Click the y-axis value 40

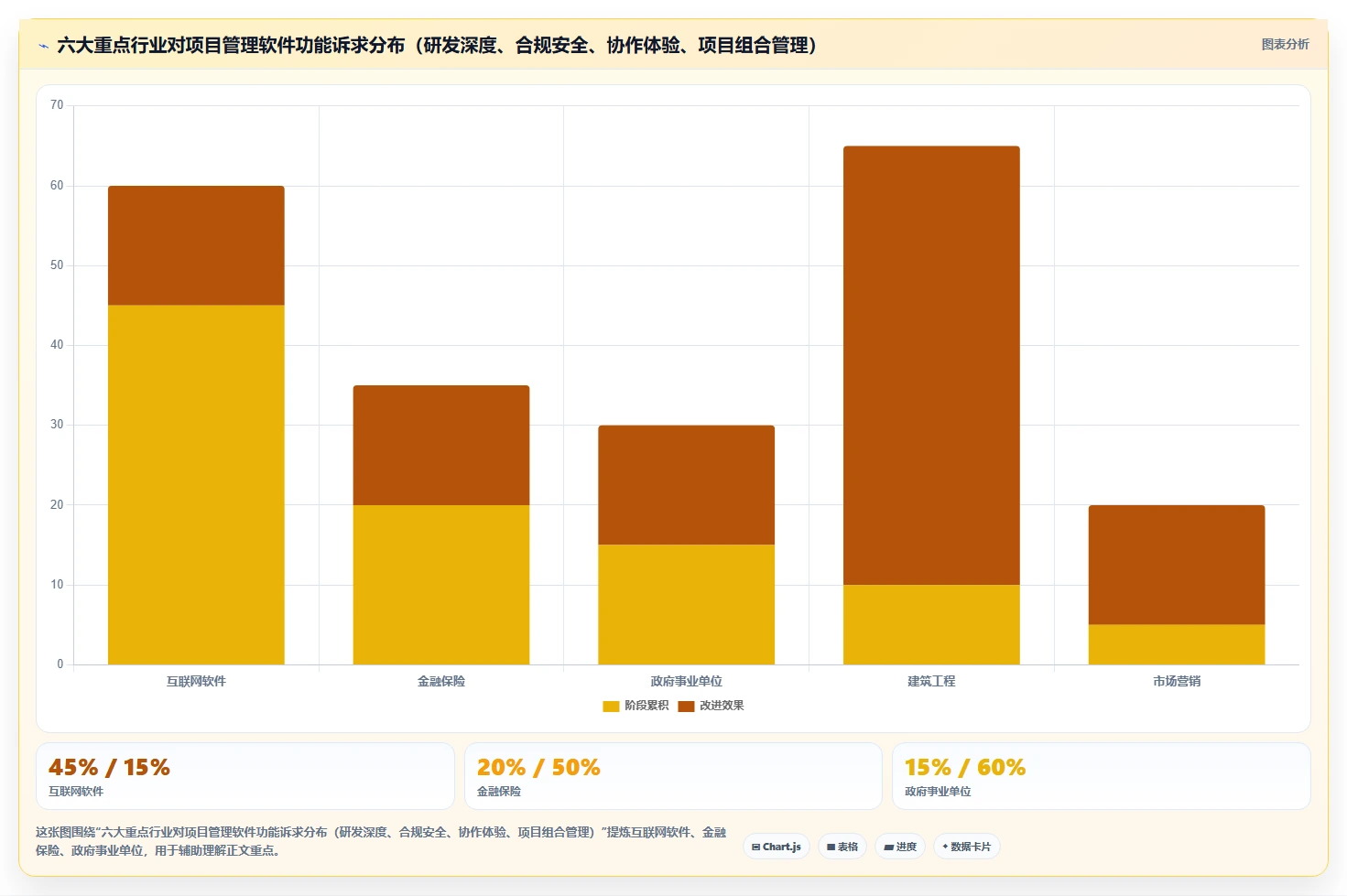(57, 345)
